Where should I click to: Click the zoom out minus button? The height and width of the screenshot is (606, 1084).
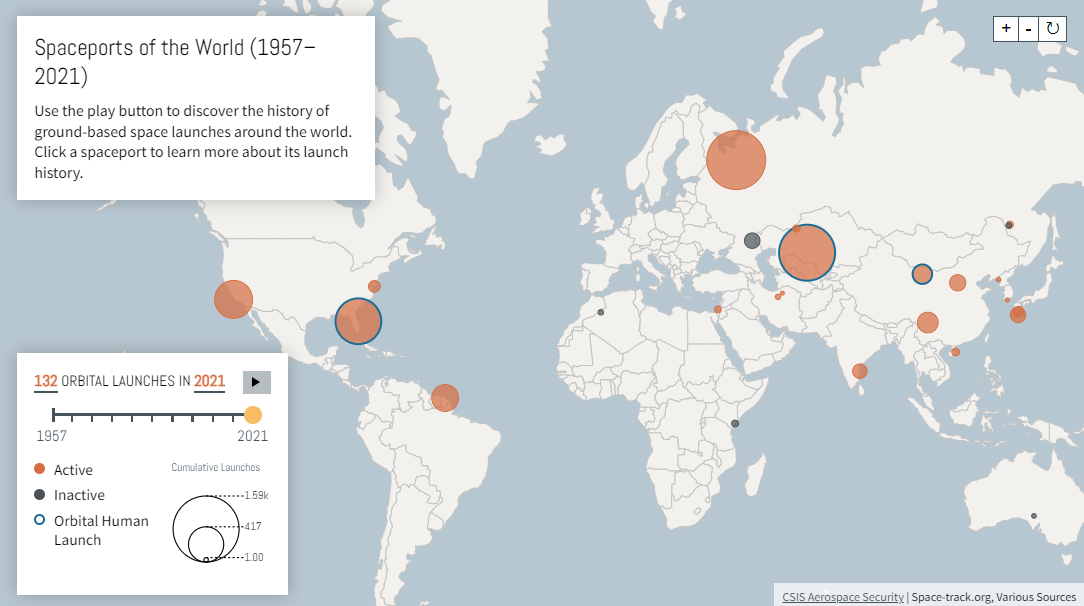tap(1029, 29)
